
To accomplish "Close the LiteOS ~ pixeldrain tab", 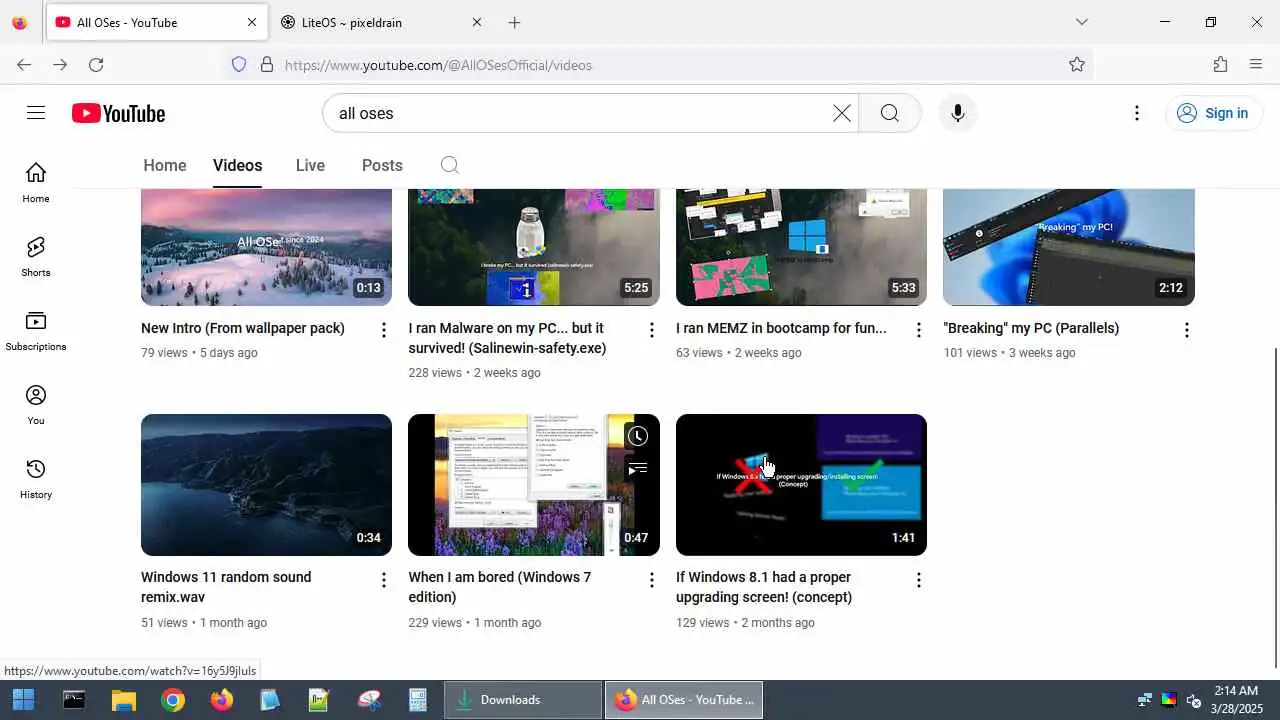I will pyautogui.click(x=477, y=22).
